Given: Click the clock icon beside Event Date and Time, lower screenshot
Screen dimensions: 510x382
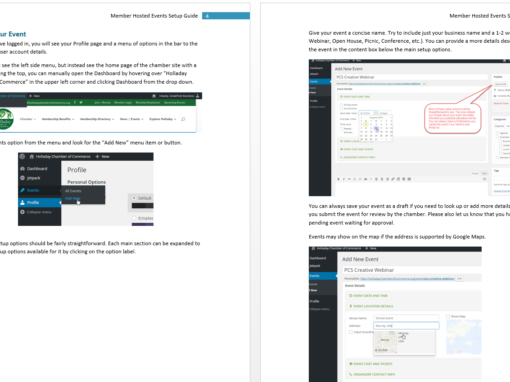Looking at the screenshot, I should point(351,296).
